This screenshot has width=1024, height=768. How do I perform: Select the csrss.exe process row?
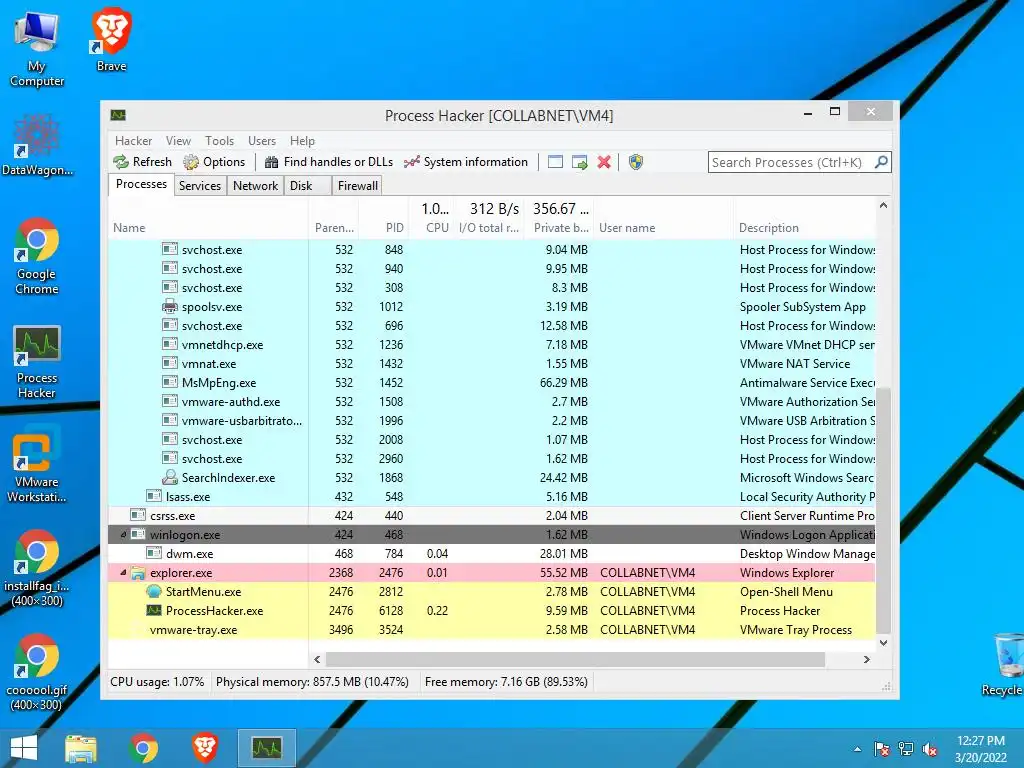(492, 515)
